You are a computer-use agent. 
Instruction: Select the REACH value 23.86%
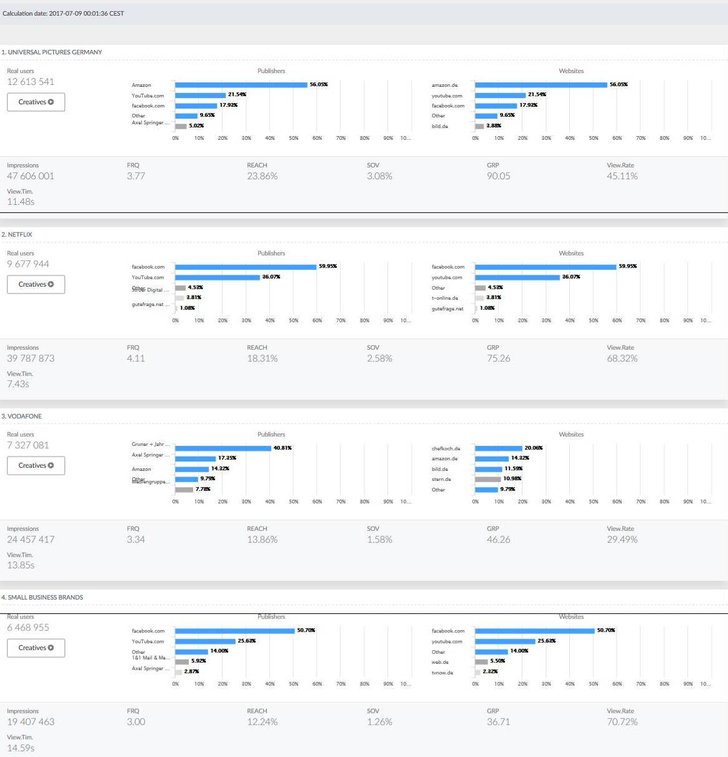[262, 176]
